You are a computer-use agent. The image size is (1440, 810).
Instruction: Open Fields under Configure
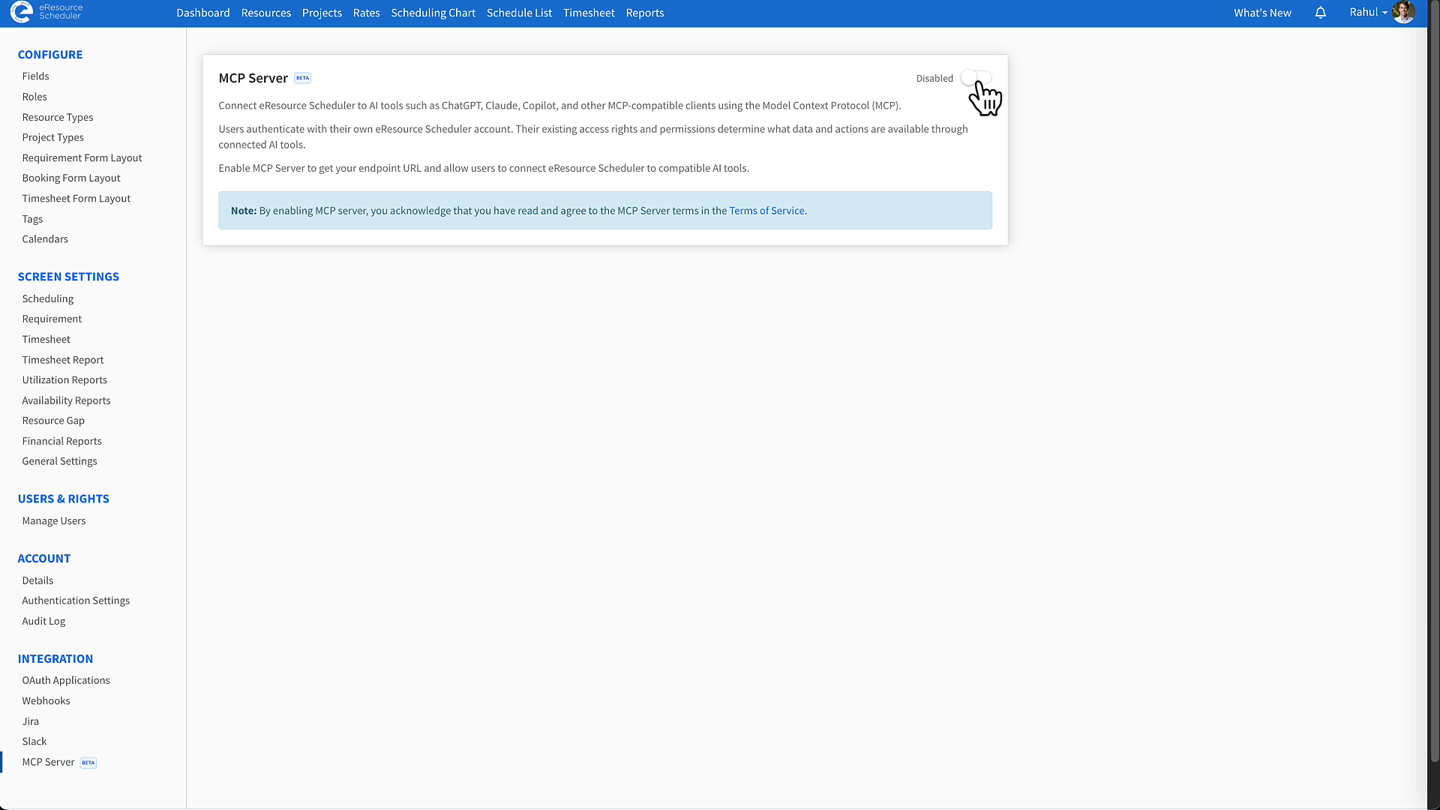[35, 76]
